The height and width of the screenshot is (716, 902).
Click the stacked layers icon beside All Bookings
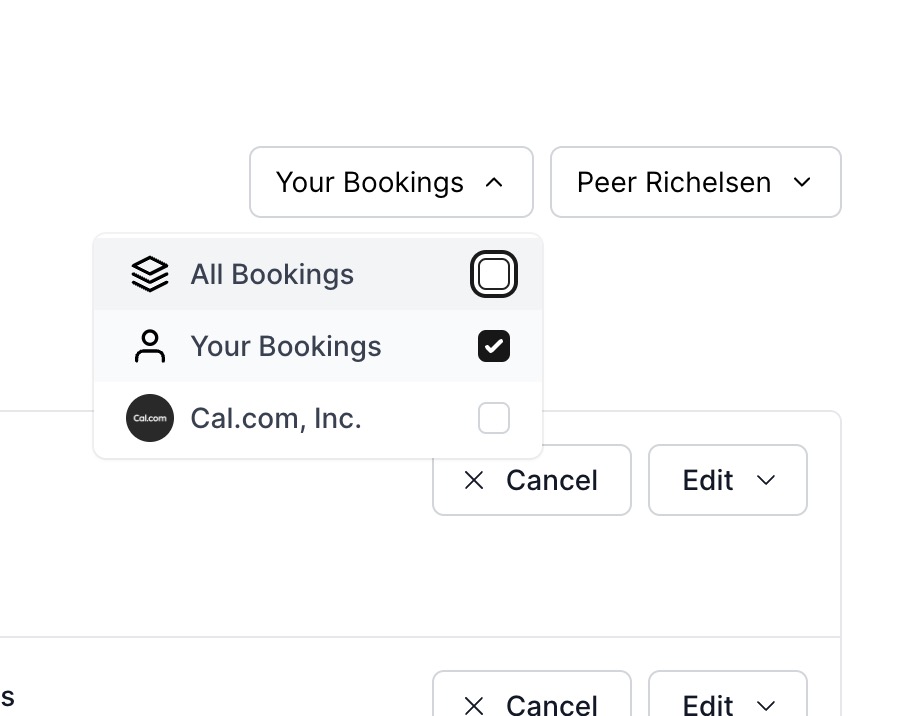pos(149,273)
